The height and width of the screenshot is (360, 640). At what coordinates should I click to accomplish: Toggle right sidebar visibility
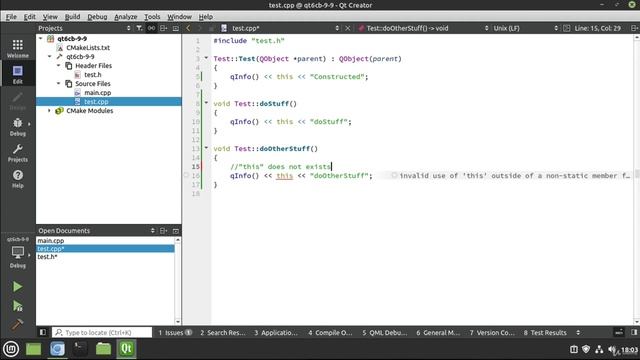click(634, 332)
